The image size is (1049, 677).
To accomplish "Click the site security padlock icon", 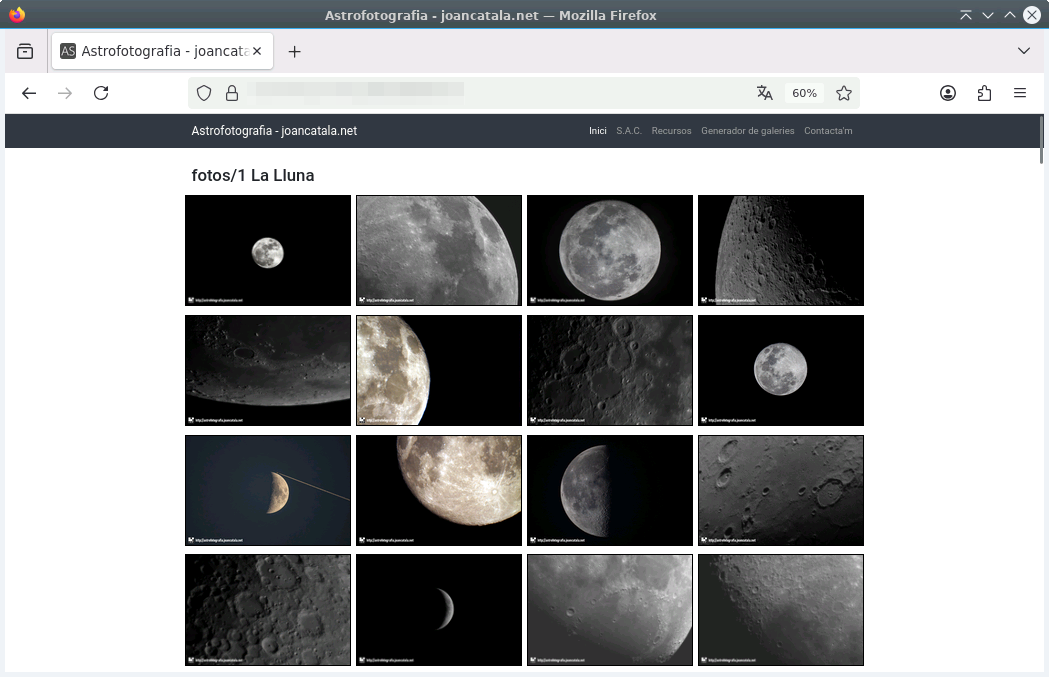I will click(x=232, y=93).
